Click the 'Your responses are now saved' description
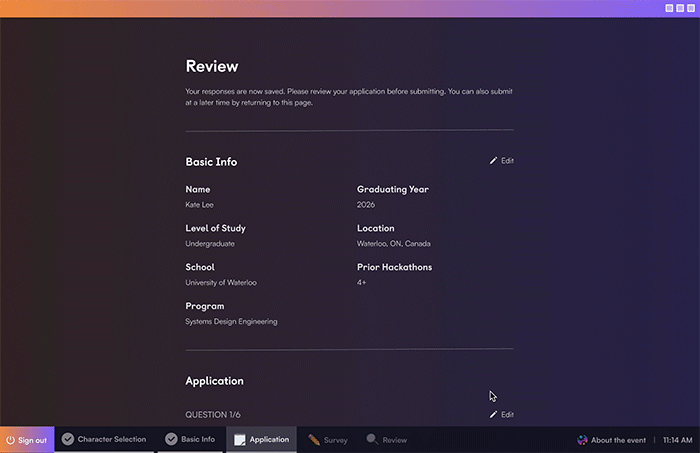This screenshot has height=453, width=700. click(349, 97)
